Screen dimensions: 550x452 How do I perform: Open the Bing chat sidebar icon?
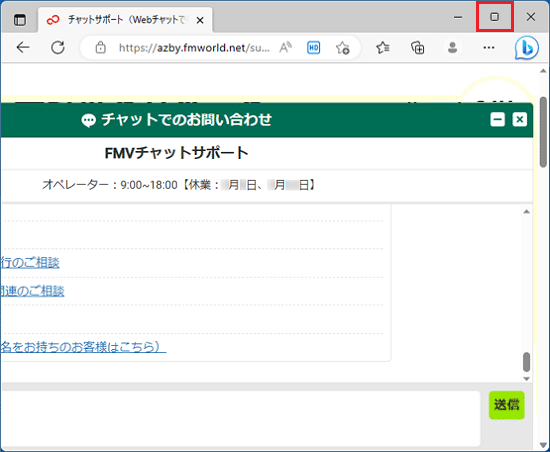(526, 48)
